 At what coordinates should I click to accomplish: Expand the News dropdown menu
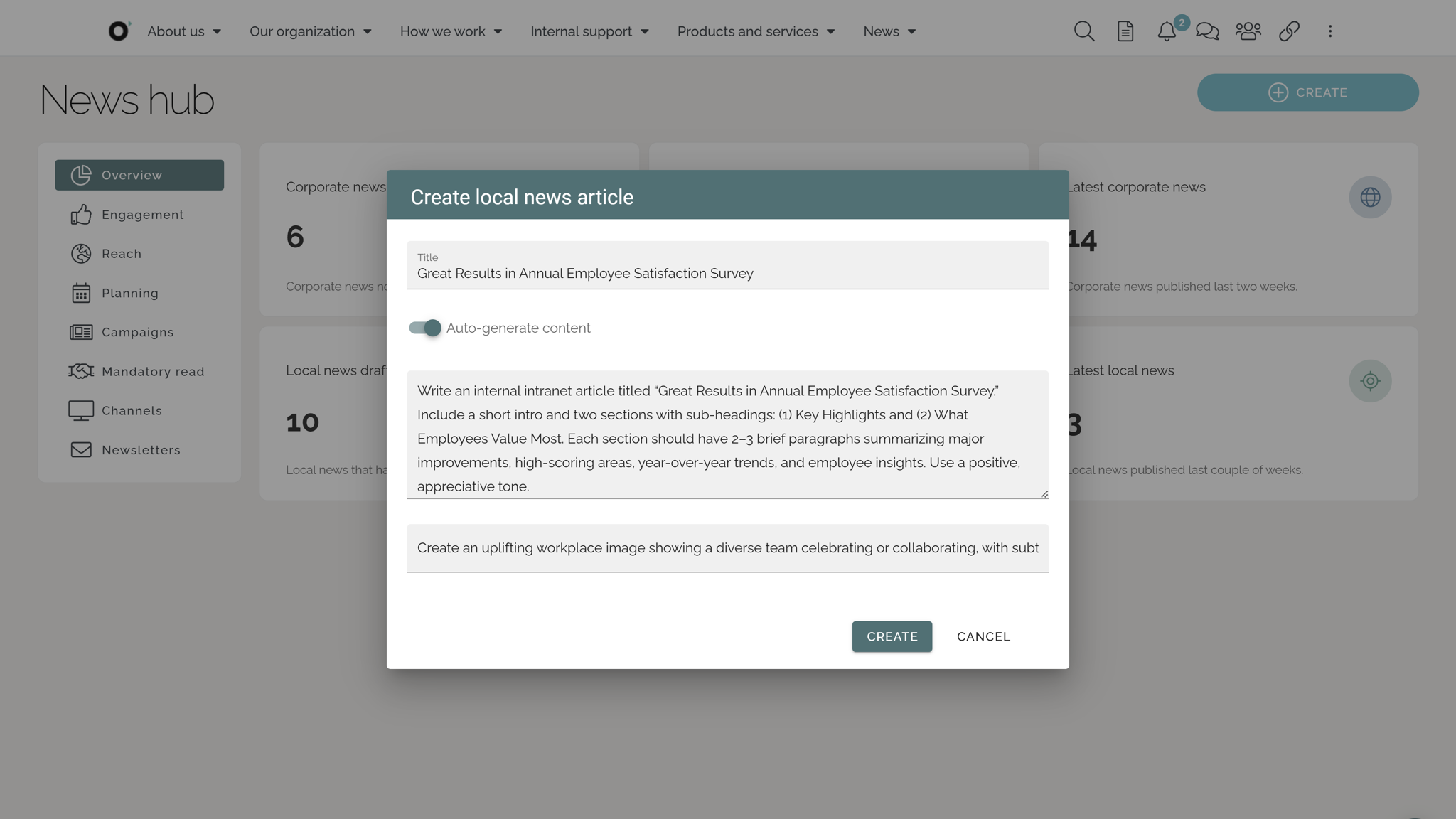tap(889, 31)
